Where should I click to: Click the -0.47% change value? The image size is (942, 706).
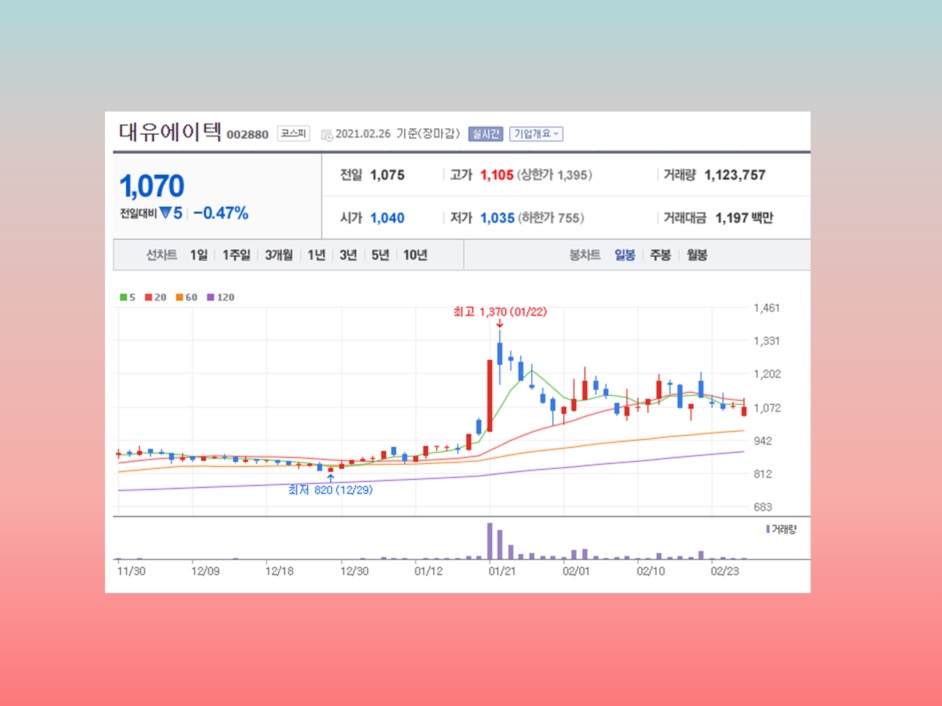coord(220,213)
